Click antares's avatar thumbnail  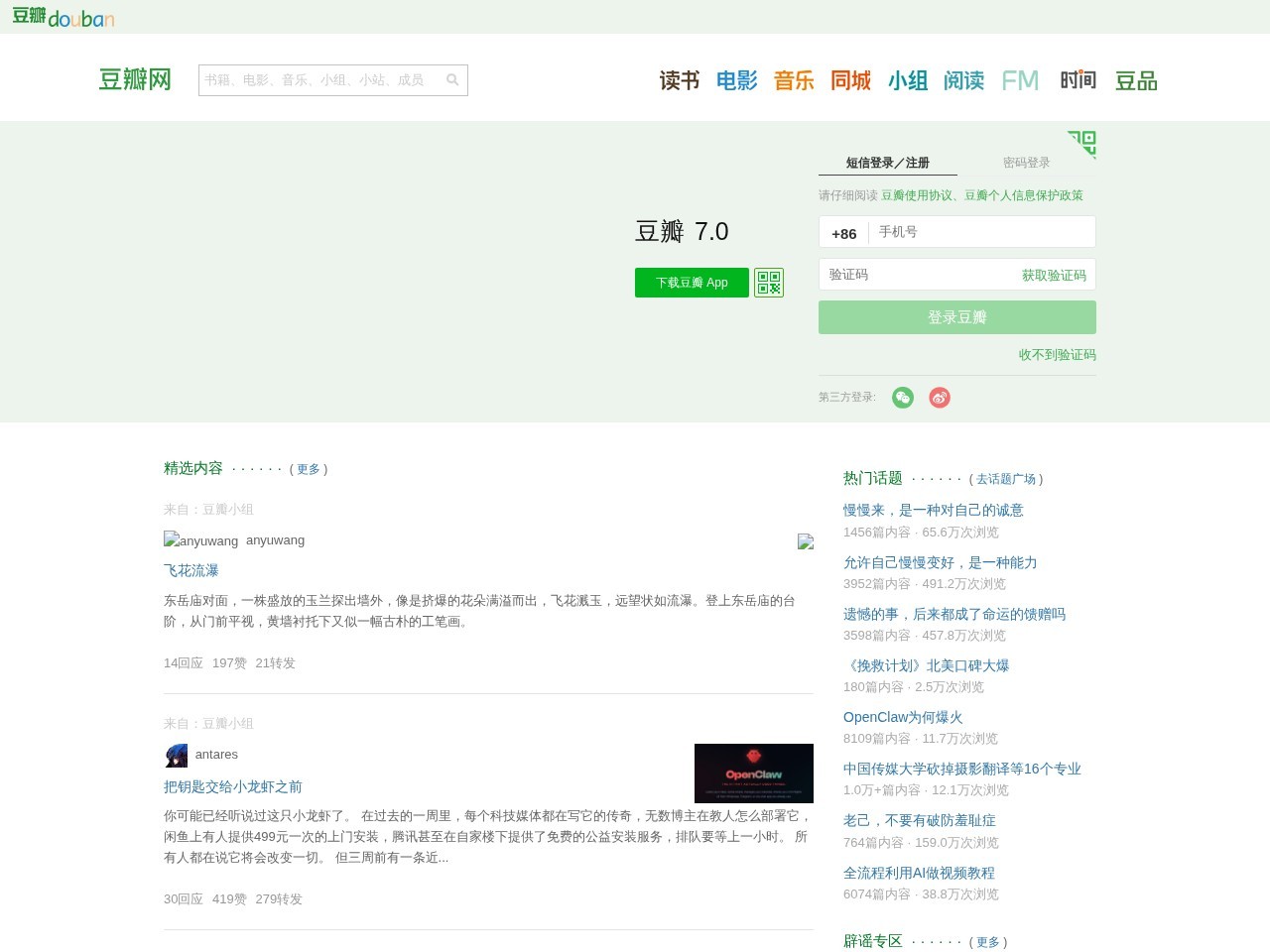click(176, 755)
